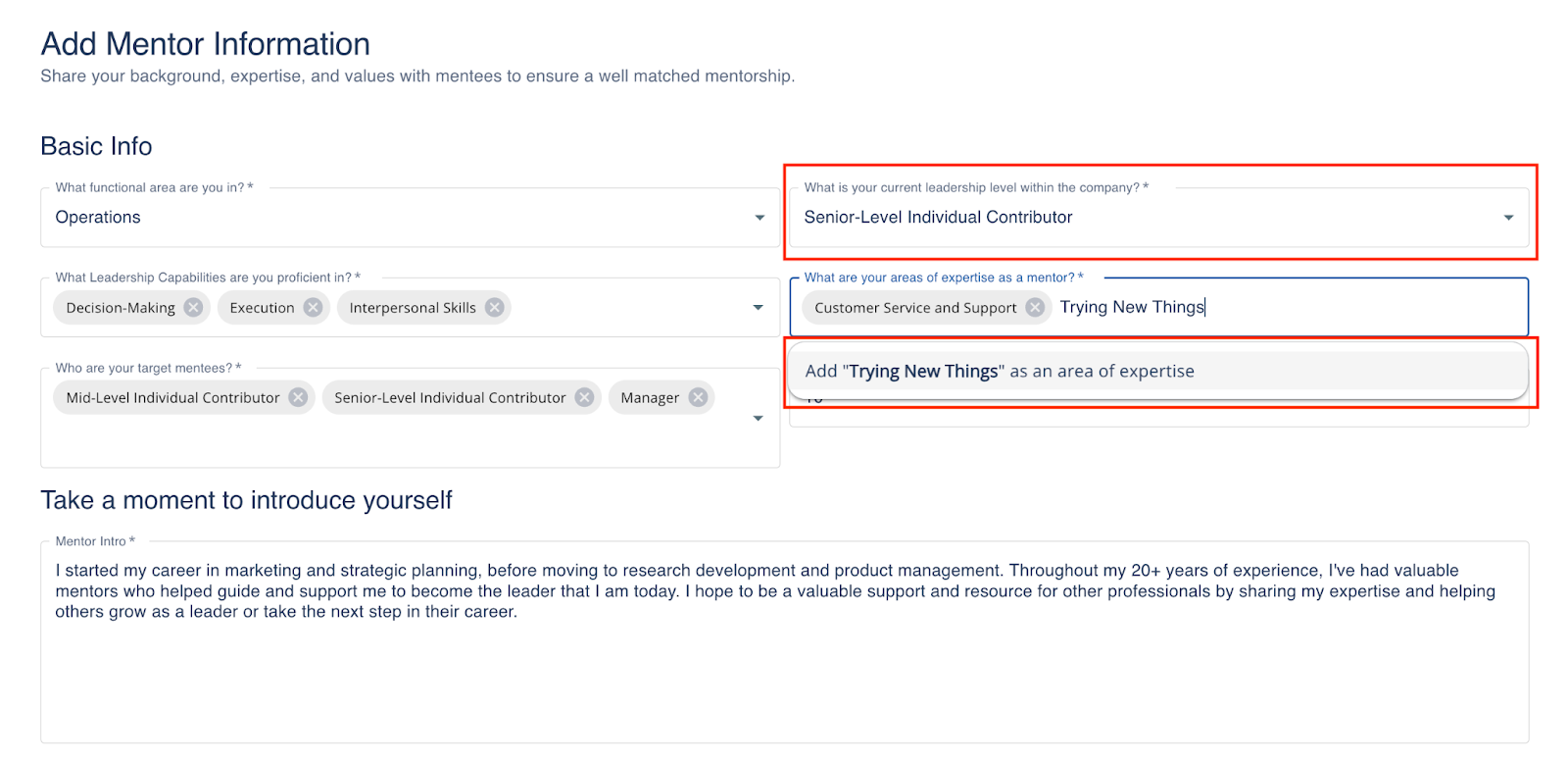Image resolution: width=1568 pixels, height=760 pixels.
Task: Click the Execution chip label
Action: coord(262,308)
